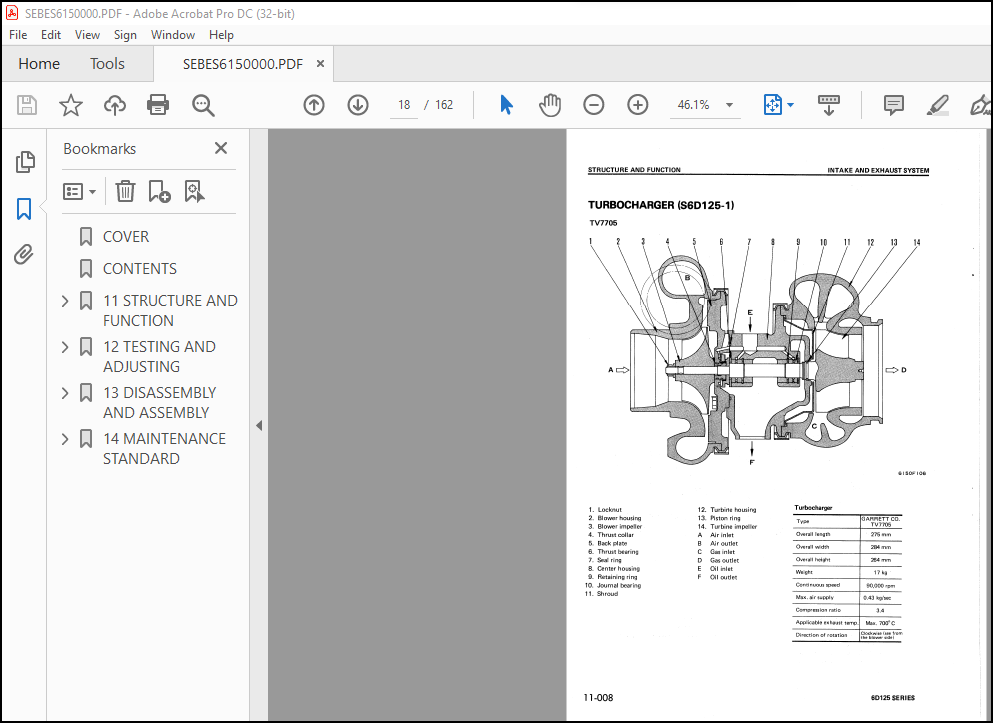Image resolution: width=993 pixels, height=723 pixels.
Task: Click the 46.1% zoom level field
Action: 693,105
